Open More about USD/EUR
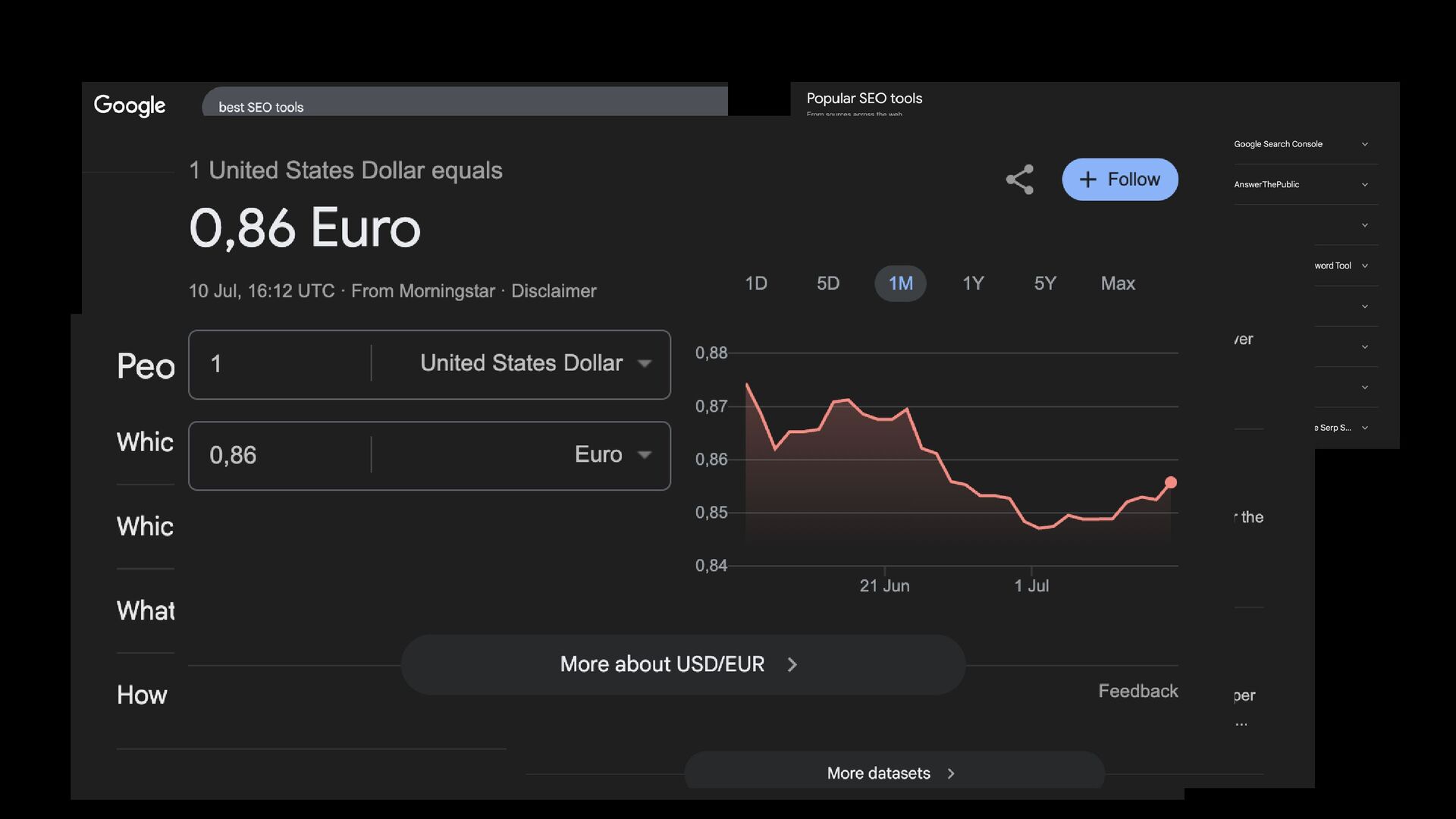This screenshot has width=1456, height=819. (x=682, y=664)
